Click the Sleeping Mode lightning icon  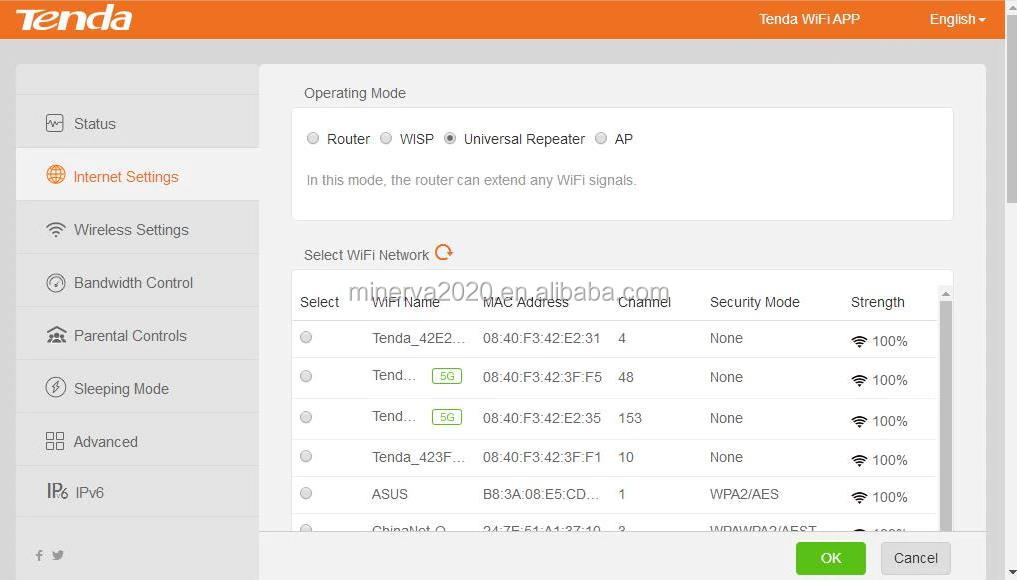pyautogui.click(x=55, y=388)
